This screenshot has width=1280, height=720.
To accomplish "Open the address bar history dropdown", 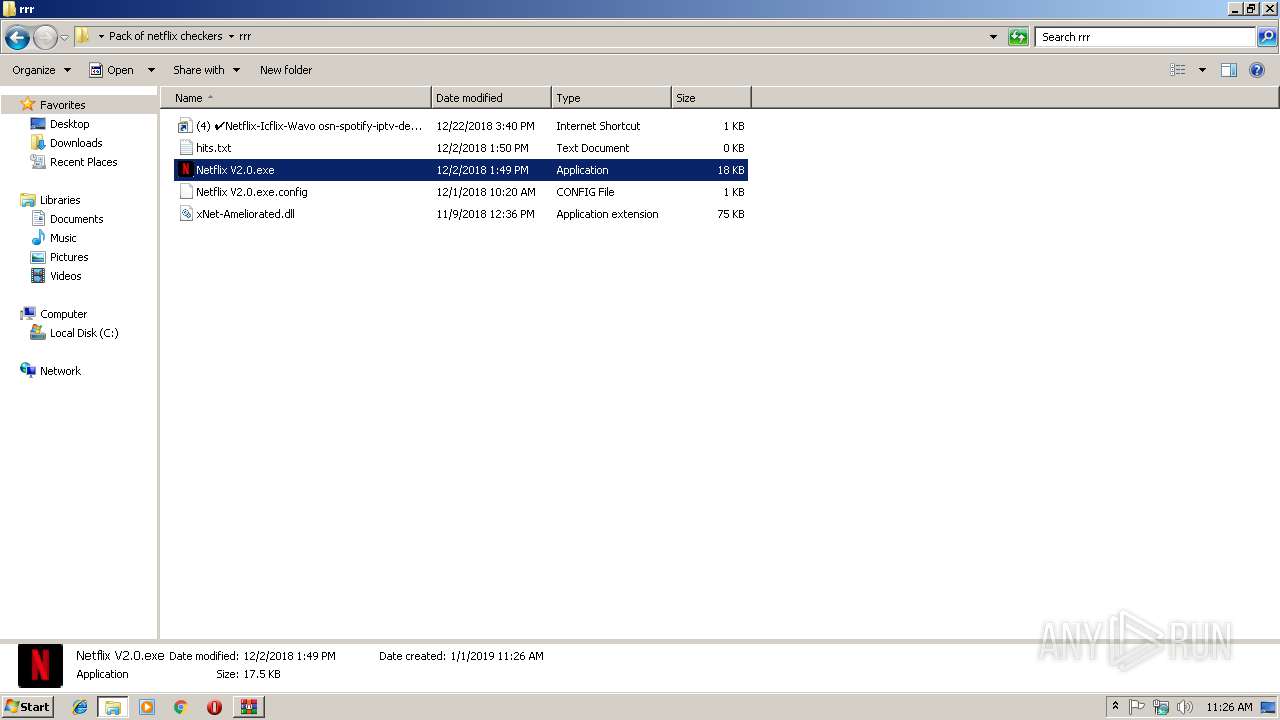I will [x=993, y=37].
